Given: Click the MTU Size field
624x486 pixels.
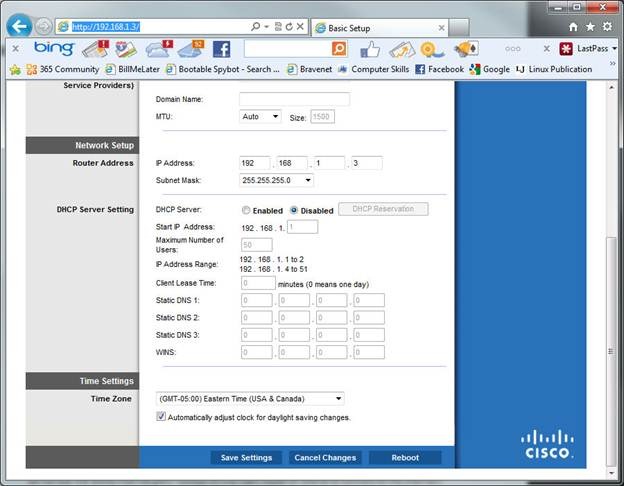Looking at the screenshot, I should [x=322, y=117].
